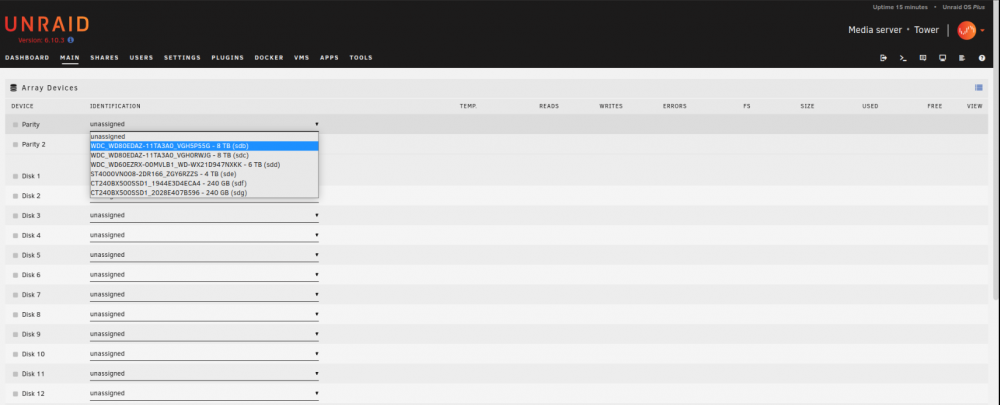Click the Disk 7 status indicator square
This screenshot has width=1000, height=405.
tap(15, 295)
